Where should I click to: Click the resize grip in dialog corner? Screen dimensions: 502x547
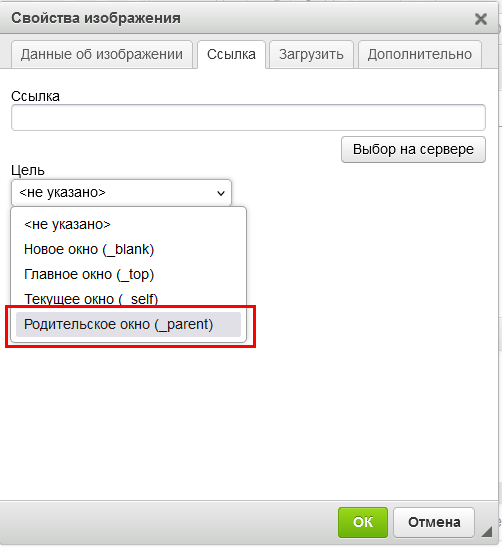pyautogui.click(x=487, y=531)
